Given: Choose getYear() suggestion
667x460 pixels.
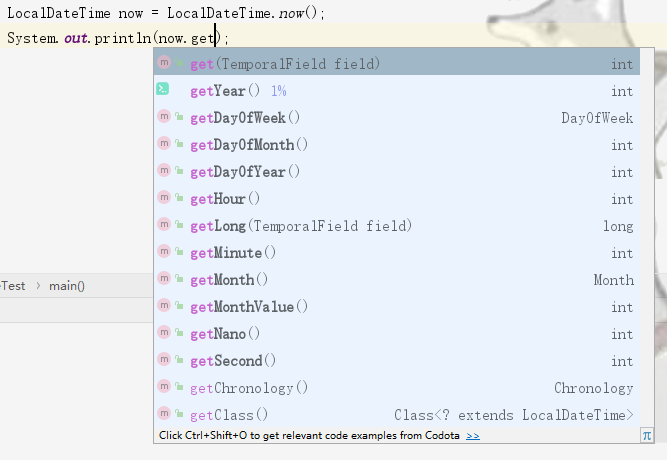Looking at the screenshot, I should pos(396,91).
